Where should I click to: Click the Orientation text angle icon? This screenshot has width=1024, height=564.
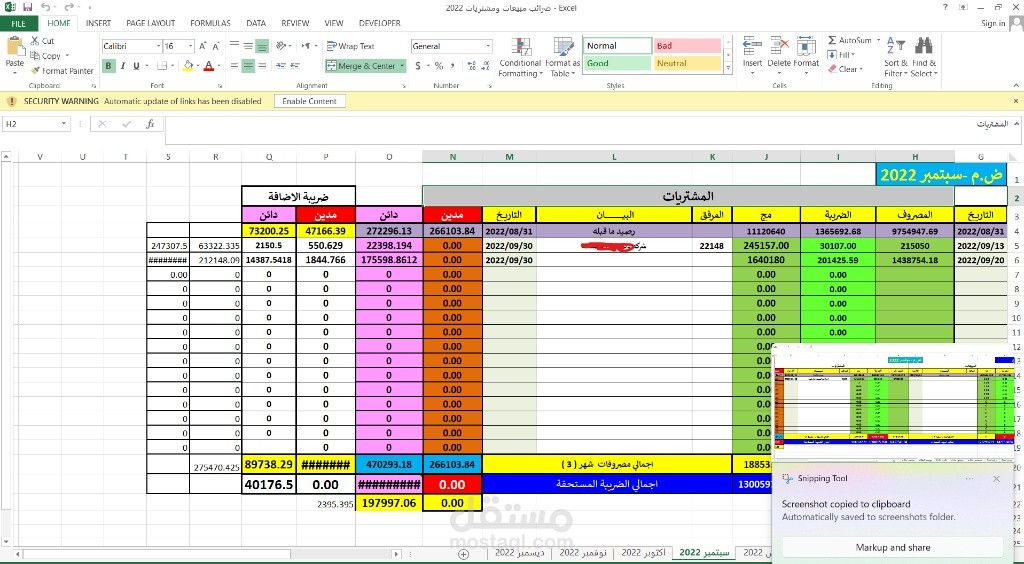281,46
